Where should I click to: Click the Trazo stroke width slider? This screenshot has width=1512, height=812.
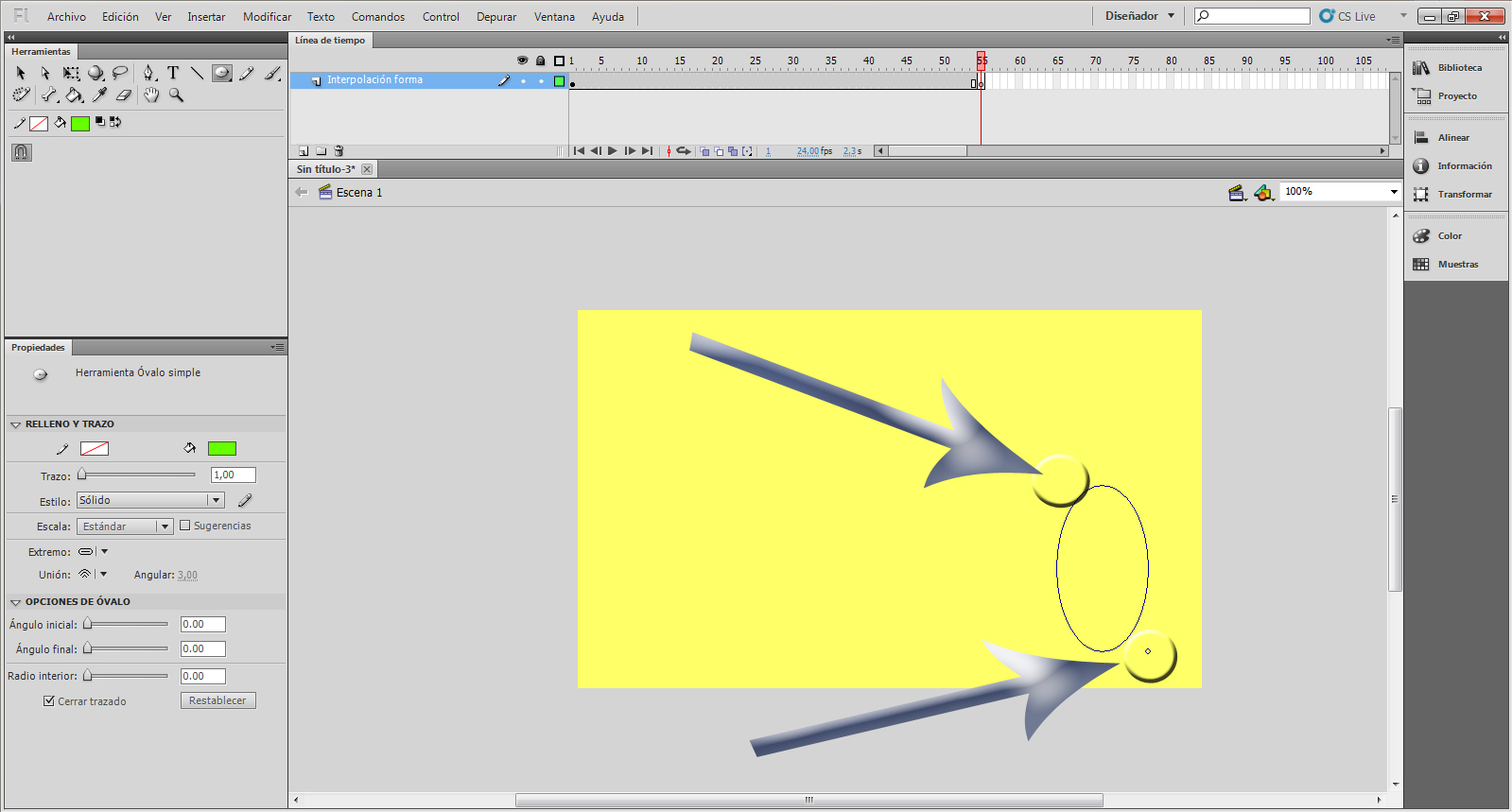[138, 475]
